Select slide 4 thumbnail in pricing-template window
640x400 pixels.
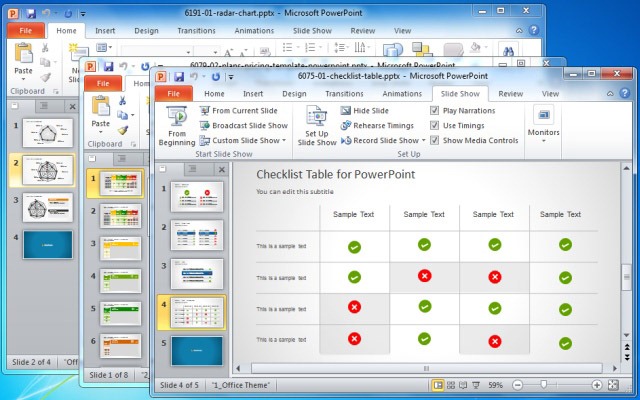[120, 281]
